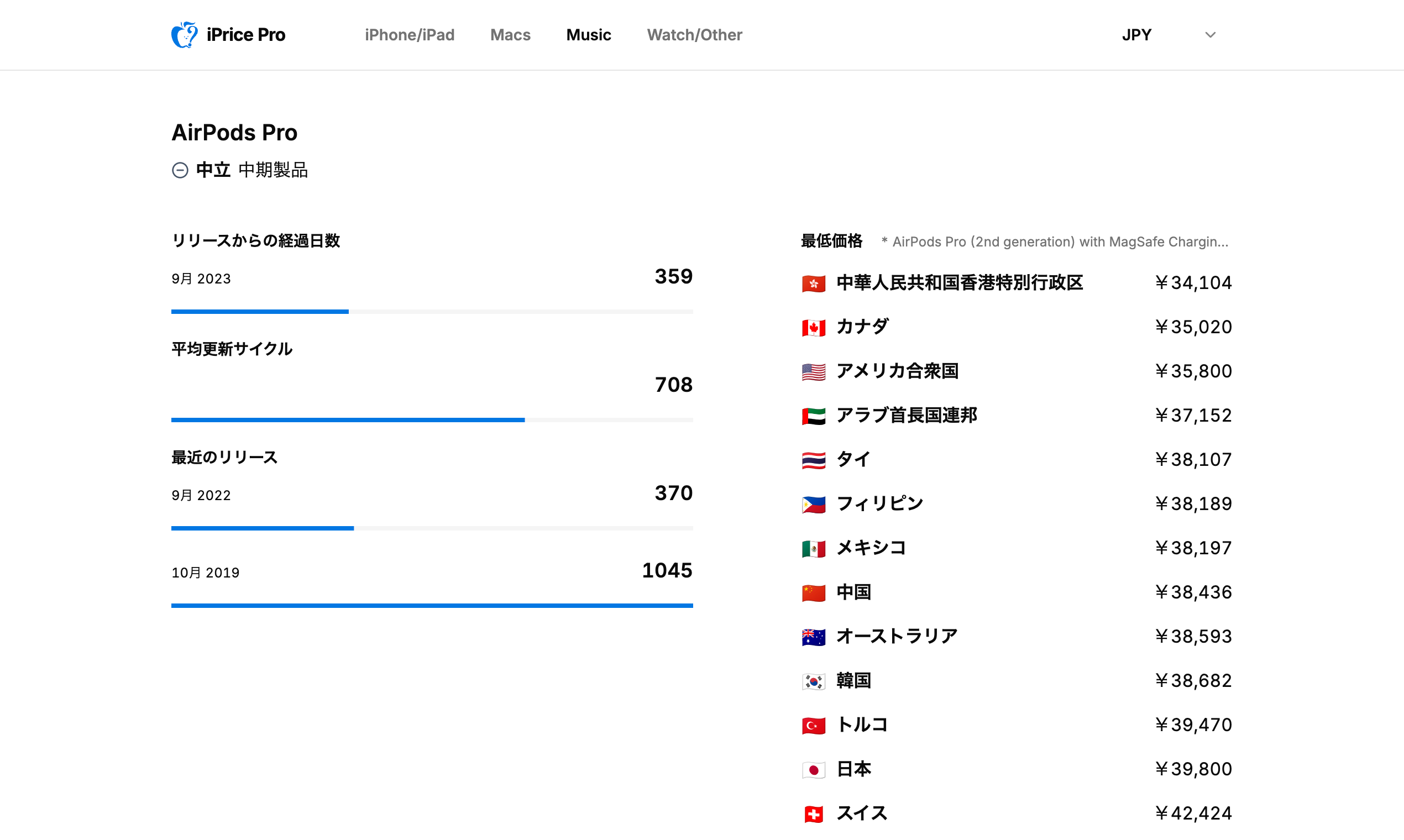Select オーストラリア country name

click(897, 636)
